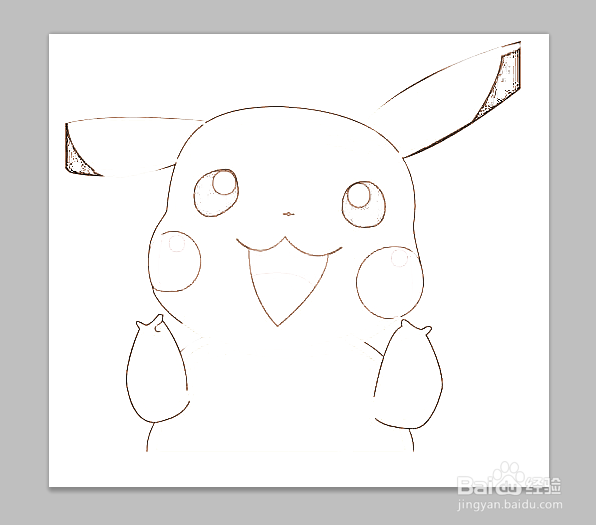Screen dimensions: 596x525
Task: Click the Pikachu sketch canvas
Action: click(x=299, y=260)
